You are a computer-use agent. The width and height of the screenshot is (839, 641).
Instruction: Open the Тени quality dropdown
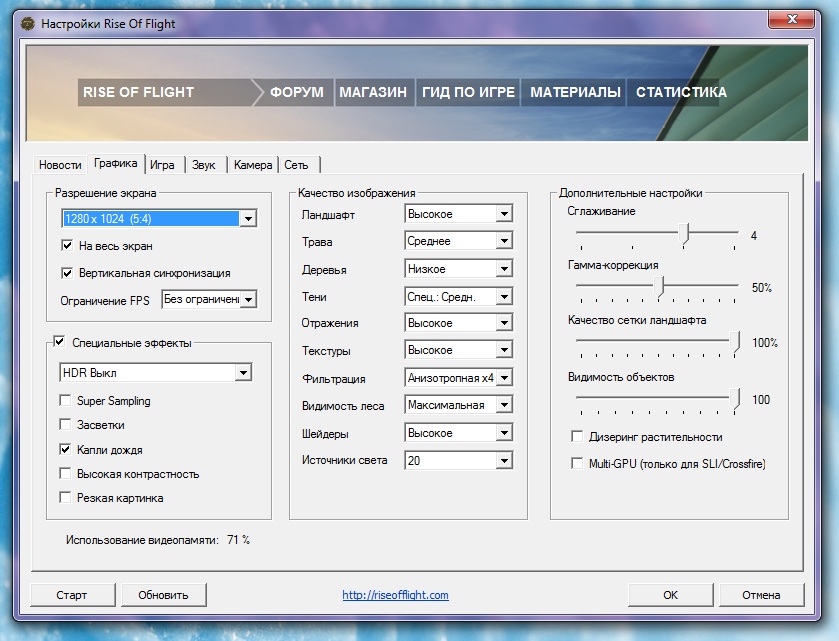coord(459,296)
